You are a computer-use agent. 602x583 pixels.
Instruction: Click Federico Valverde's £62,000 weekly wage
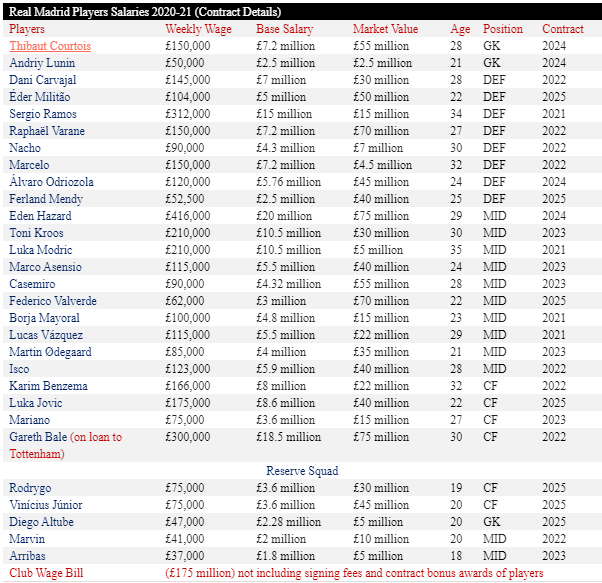tap(185, 301)
